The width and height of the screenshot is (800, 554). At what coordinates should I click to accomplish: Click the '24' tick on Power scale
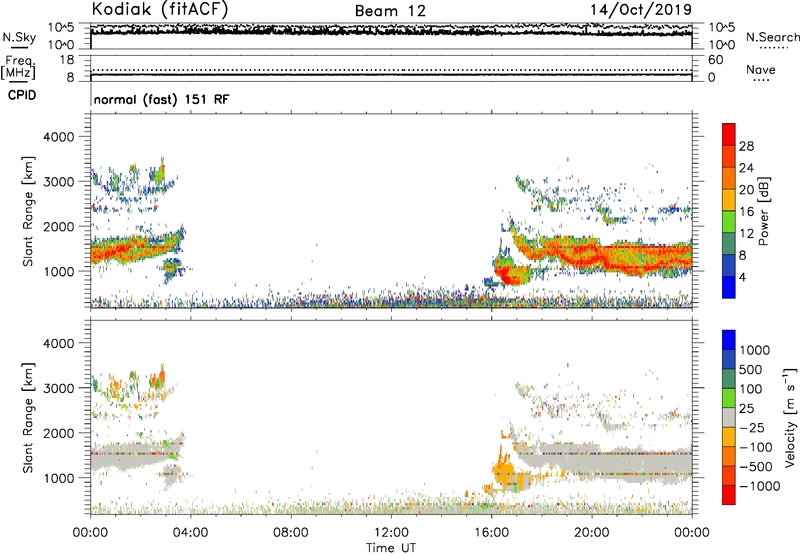coord(746,168)
